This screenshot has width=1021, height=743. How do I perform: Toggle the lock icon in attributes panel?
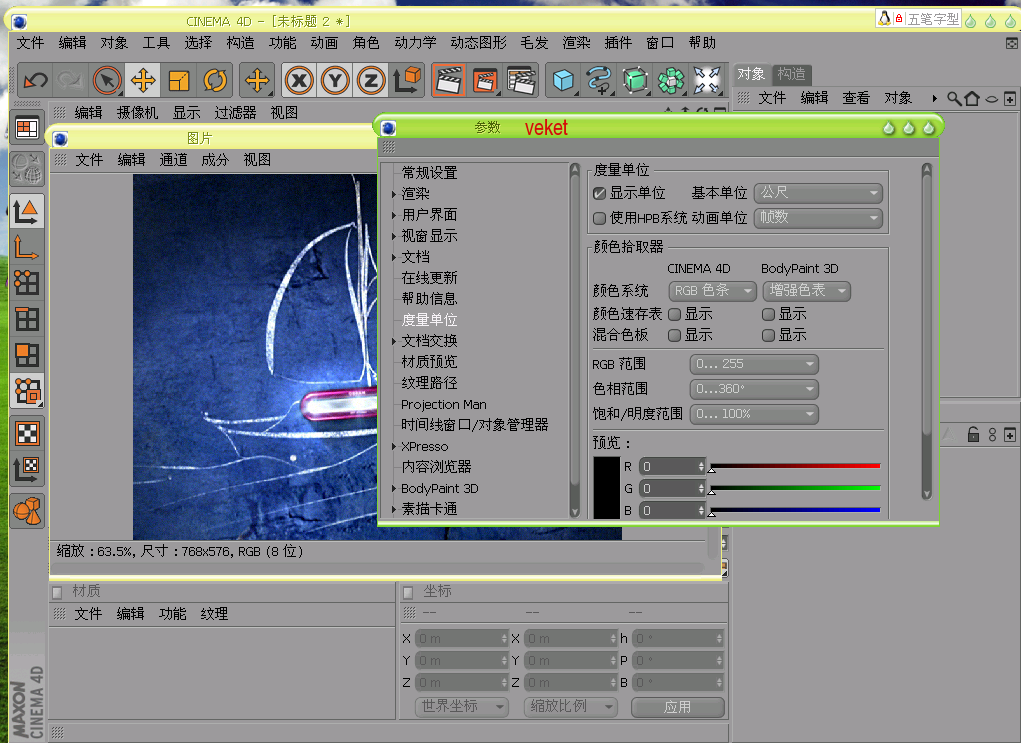973,434
